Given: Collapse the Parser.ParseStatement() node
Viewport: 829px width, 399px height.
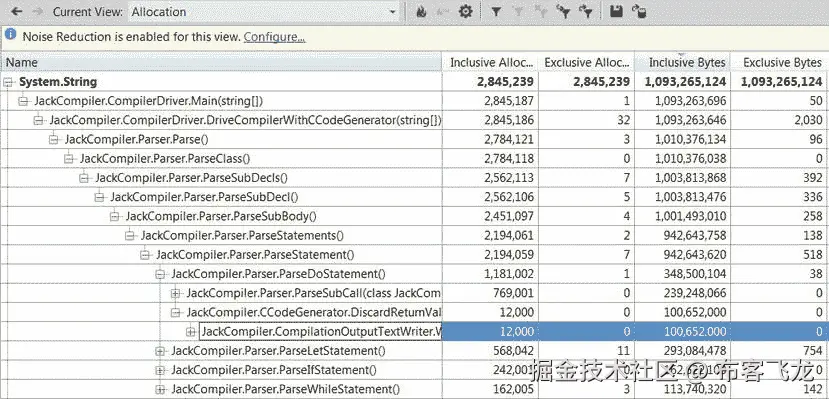Looking at the screenshot, I should pos(145,255).
